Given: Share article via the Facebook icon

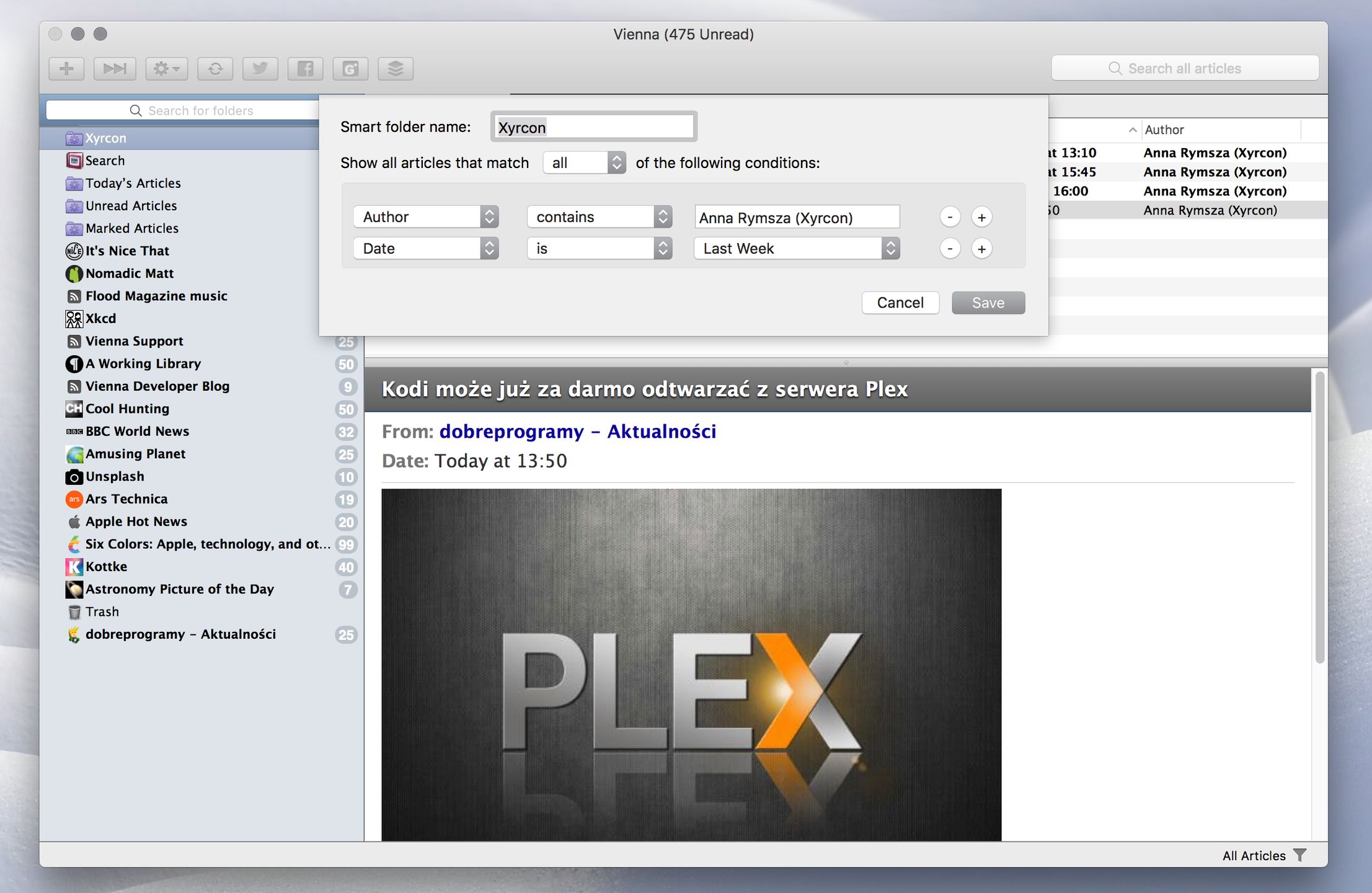Looking at the screenshot, I should coord(306,68).
